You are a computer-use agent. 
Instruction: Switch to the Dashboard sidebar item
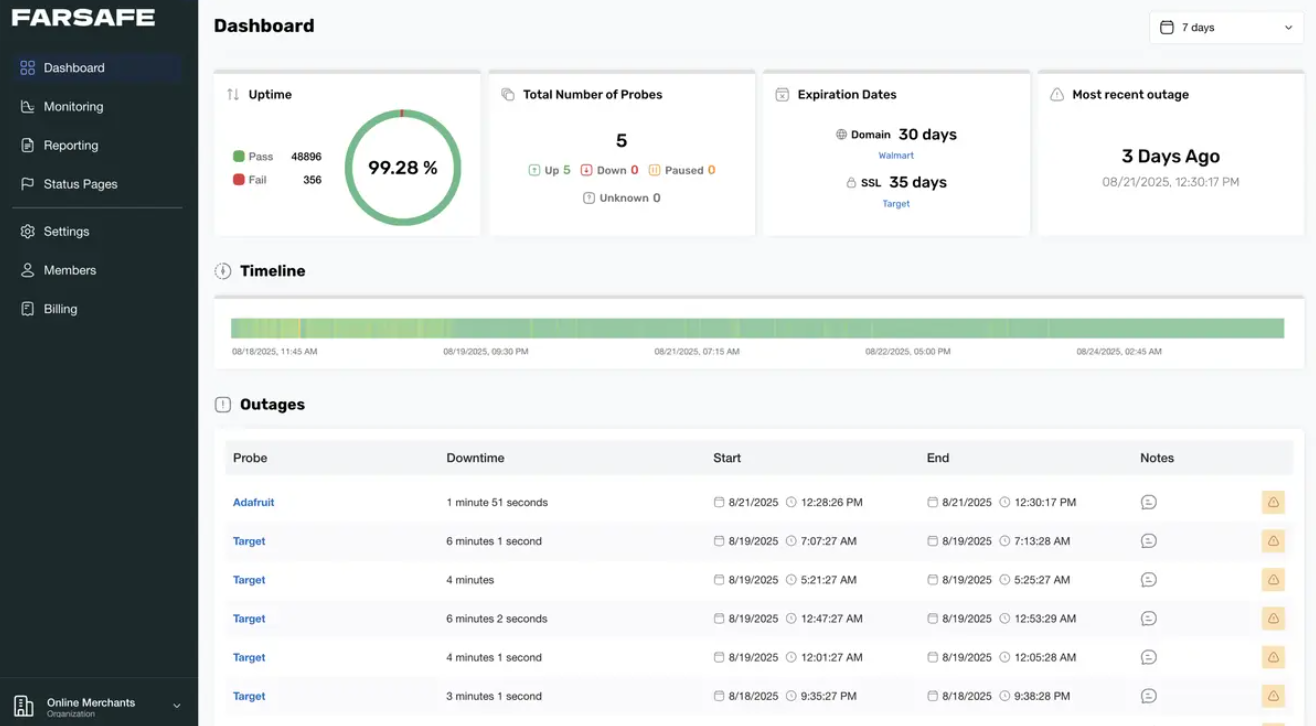(74, 67)
